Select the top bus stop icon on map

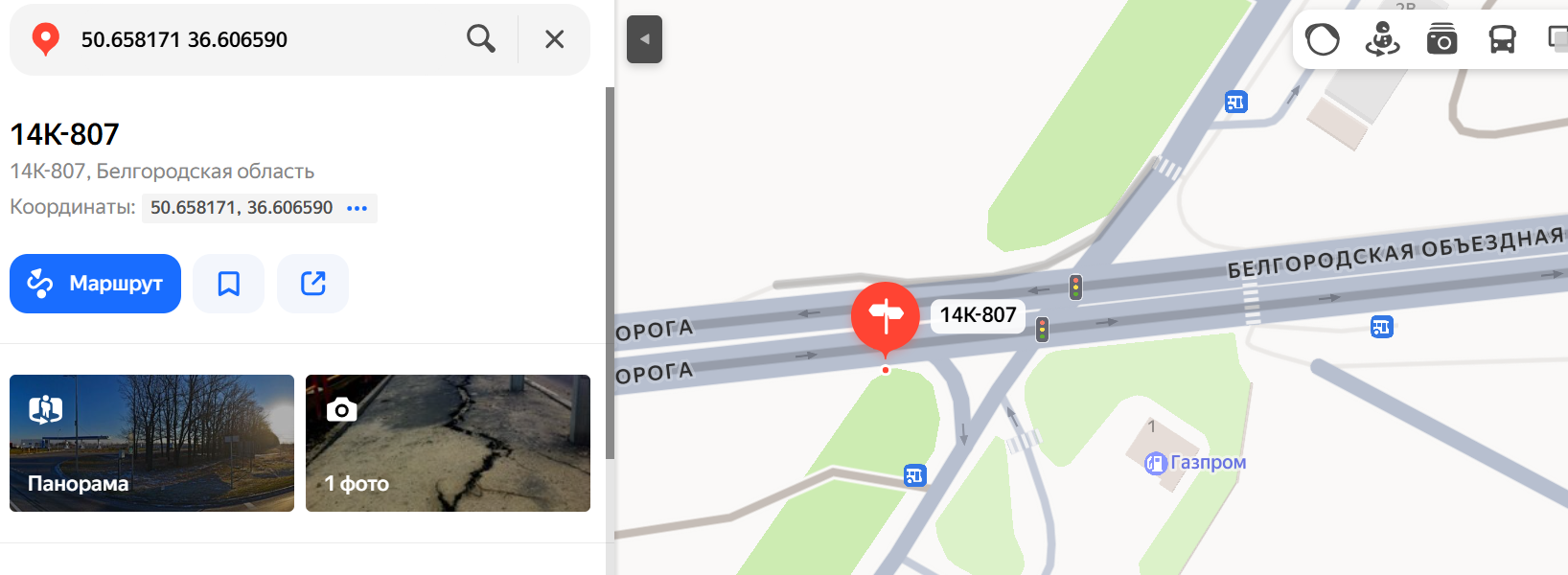click(1236, 102)
